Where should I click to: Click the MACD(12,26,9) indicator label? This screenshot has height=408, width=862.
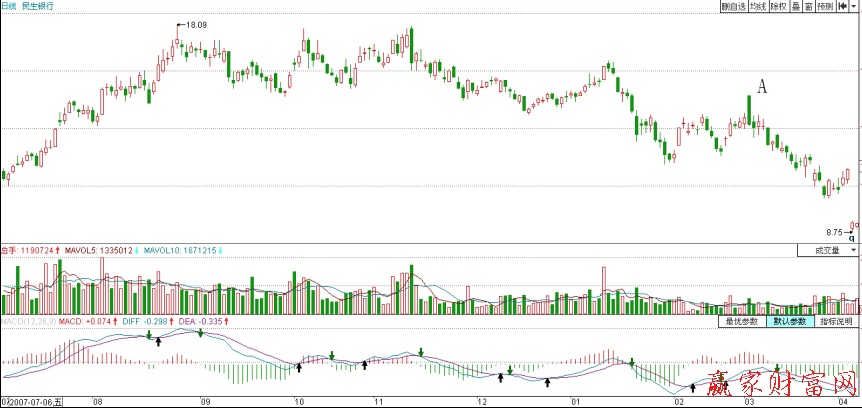(20, 322)
